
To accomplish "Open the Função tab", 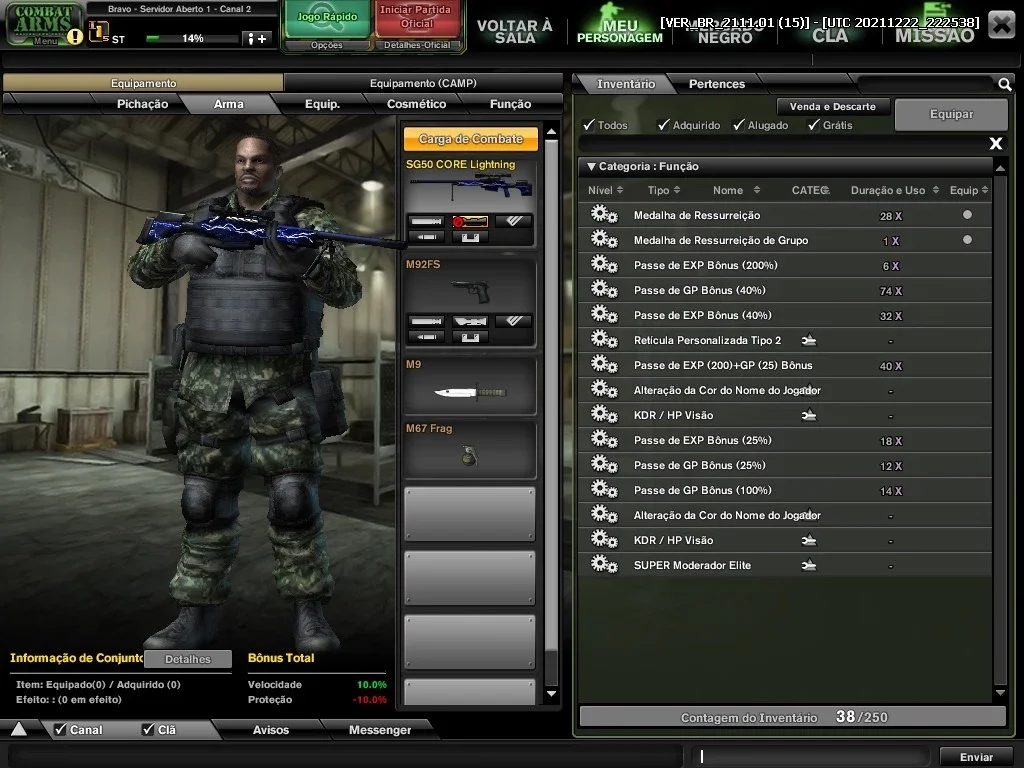I will [511, 104].
